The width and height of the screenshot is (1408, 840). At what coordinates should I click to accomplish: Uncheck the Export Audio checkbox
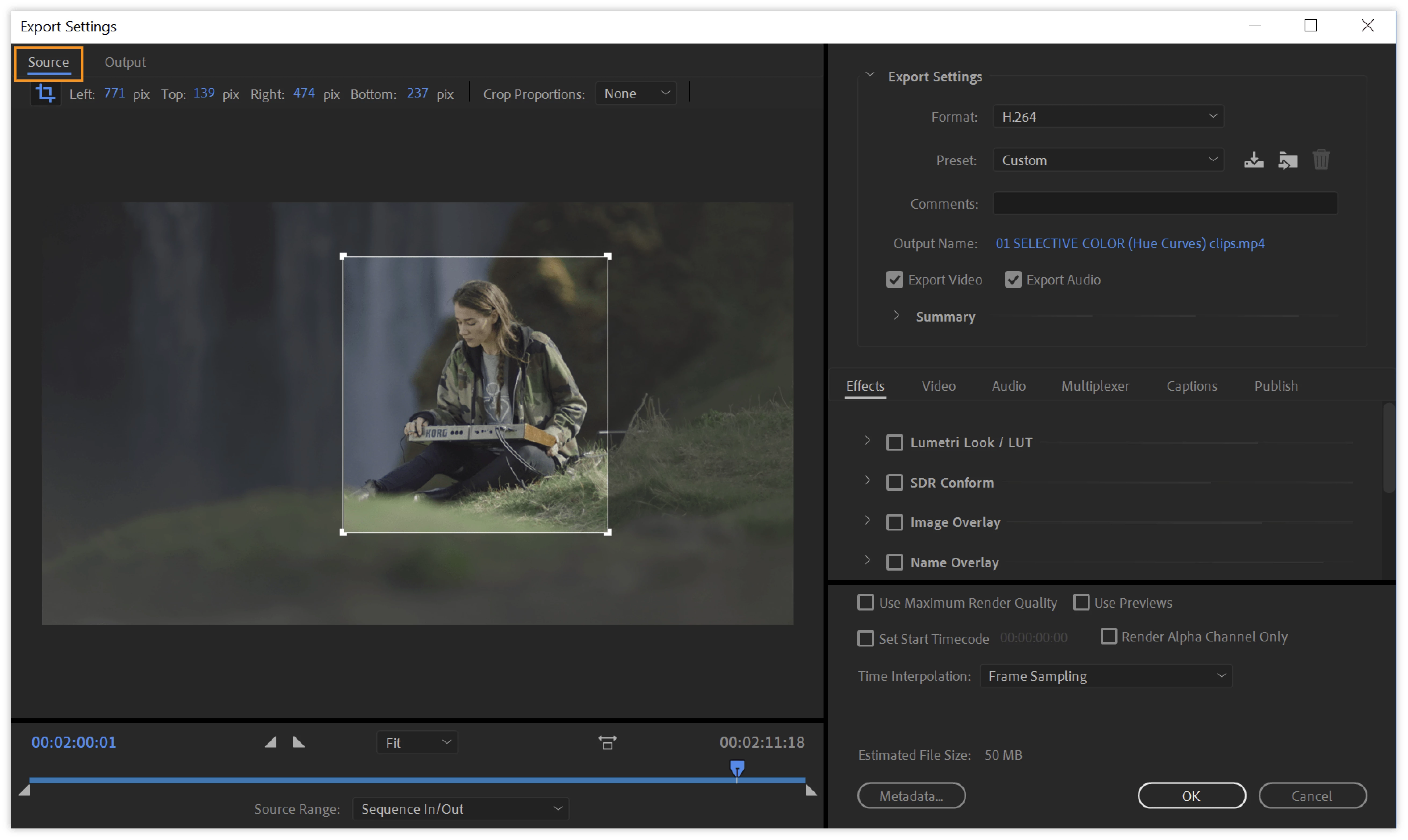pos(1012,280)
